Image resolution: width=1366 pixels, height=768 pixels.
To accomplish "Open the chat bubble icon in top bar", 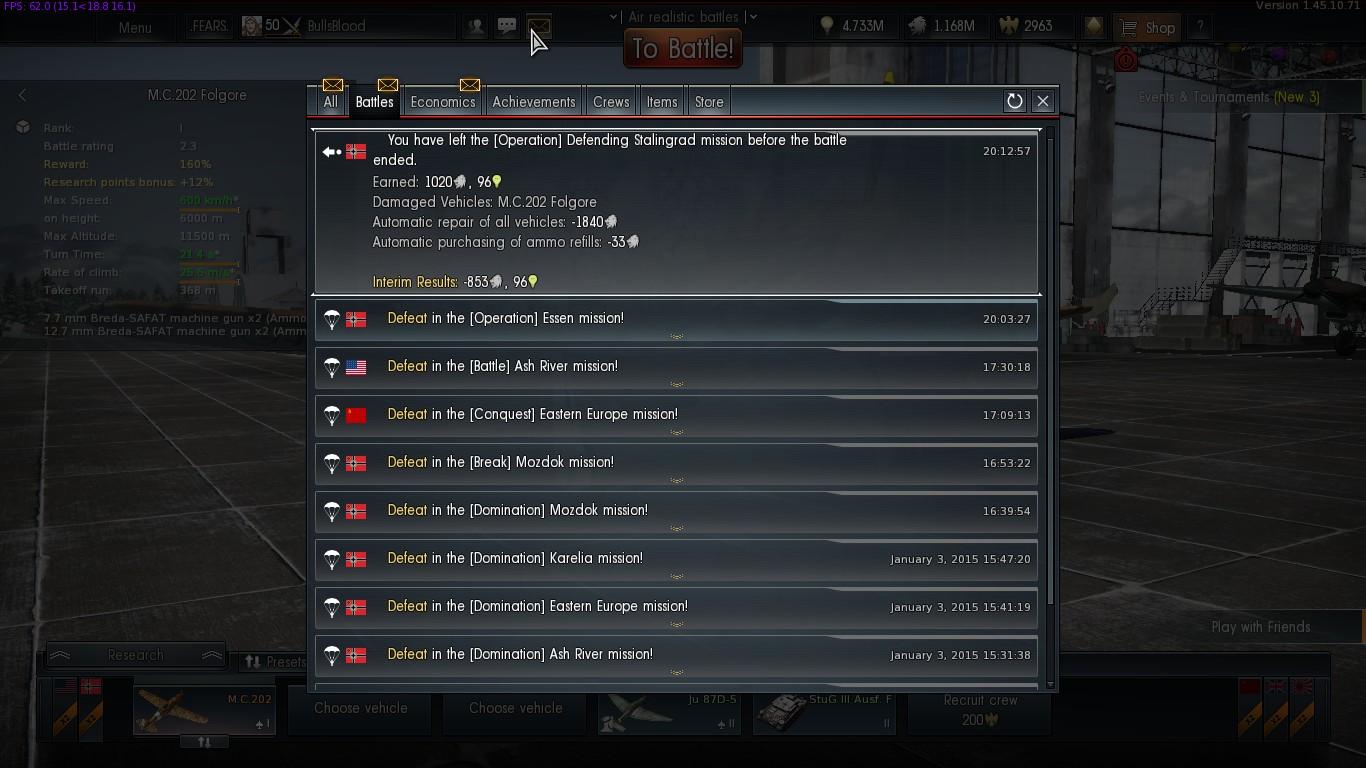I will click(x=507, y=26).
